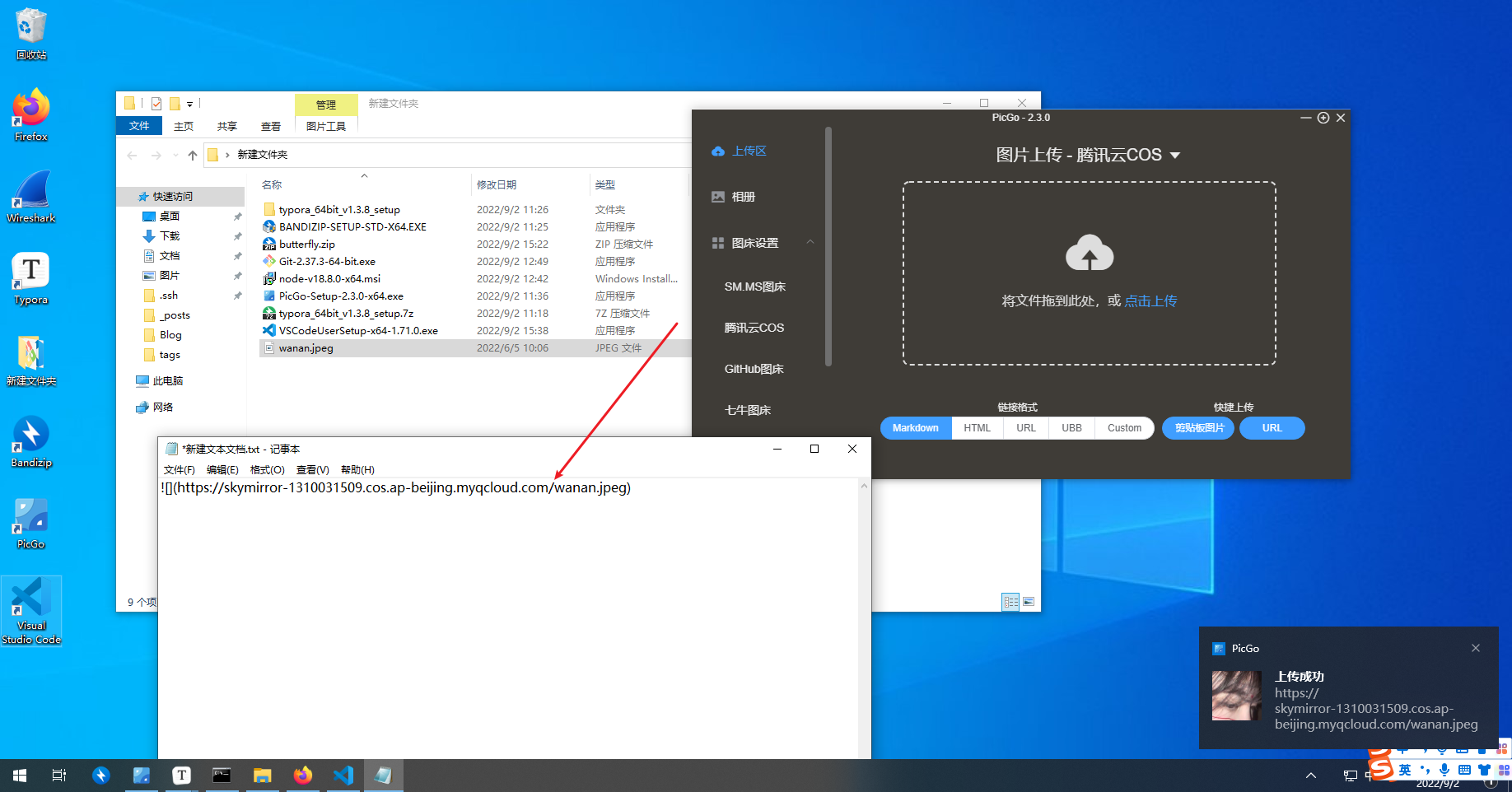Click the 点击上传 link
The image size is (1512, 792).
[1150, 300]
